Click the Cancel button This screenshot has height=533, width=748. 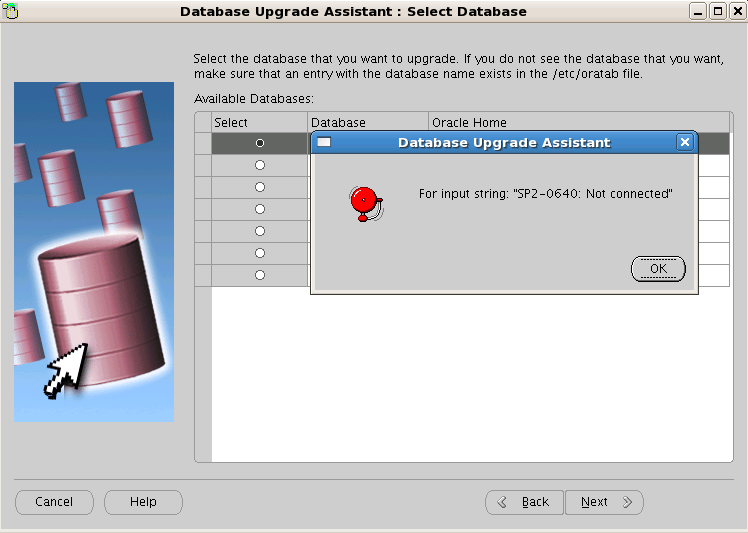tap(54, 502)
